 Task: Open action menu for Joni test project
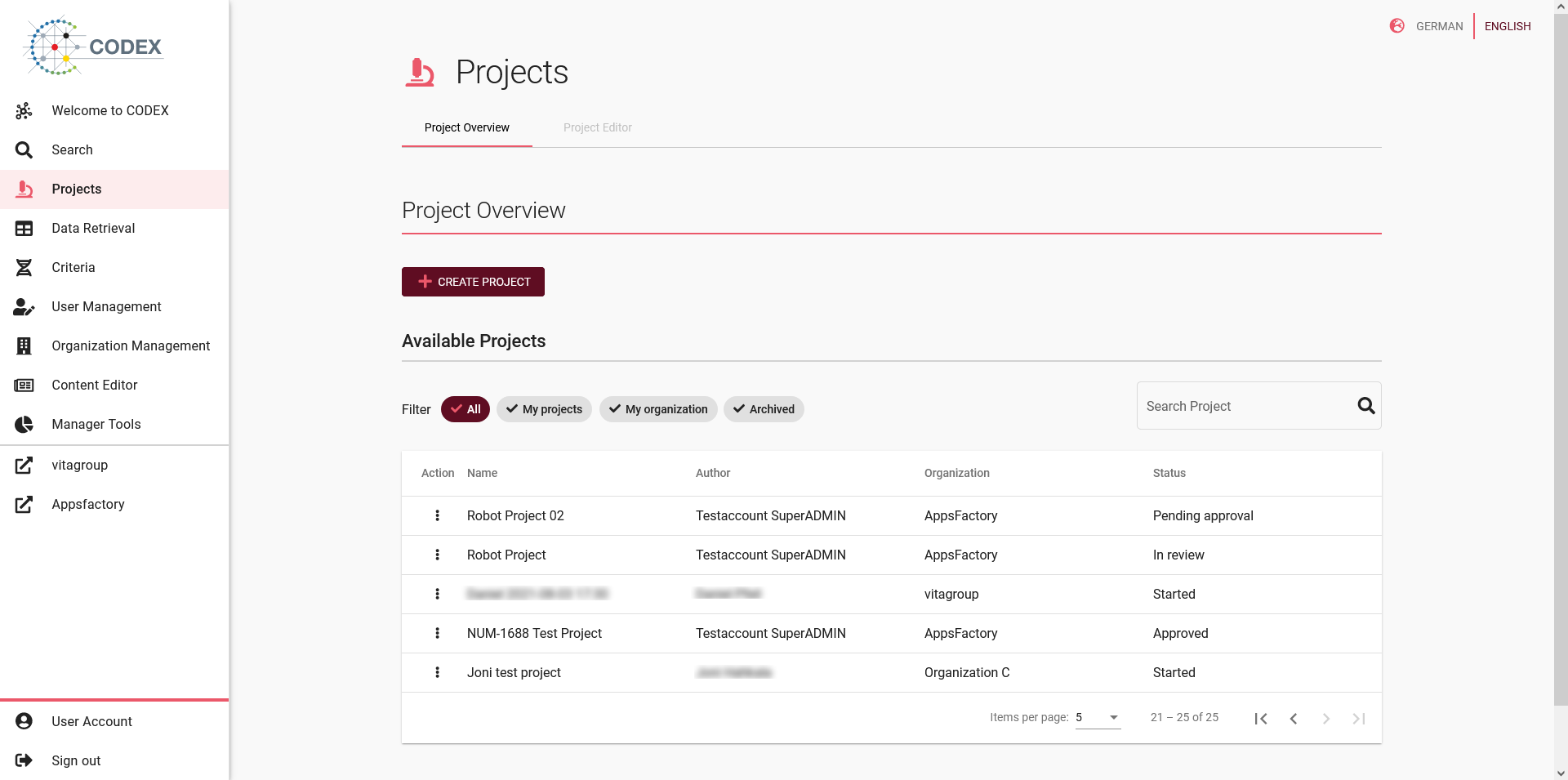pyautogui.click(x=437, y=672)
